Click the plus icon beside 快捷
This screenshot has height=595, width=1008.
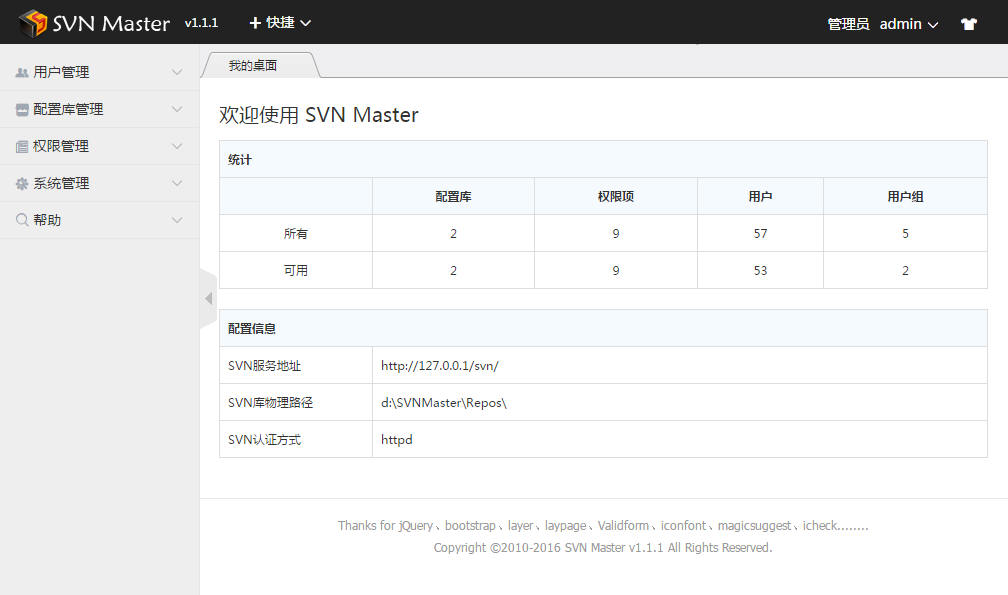tap(255, 23)
